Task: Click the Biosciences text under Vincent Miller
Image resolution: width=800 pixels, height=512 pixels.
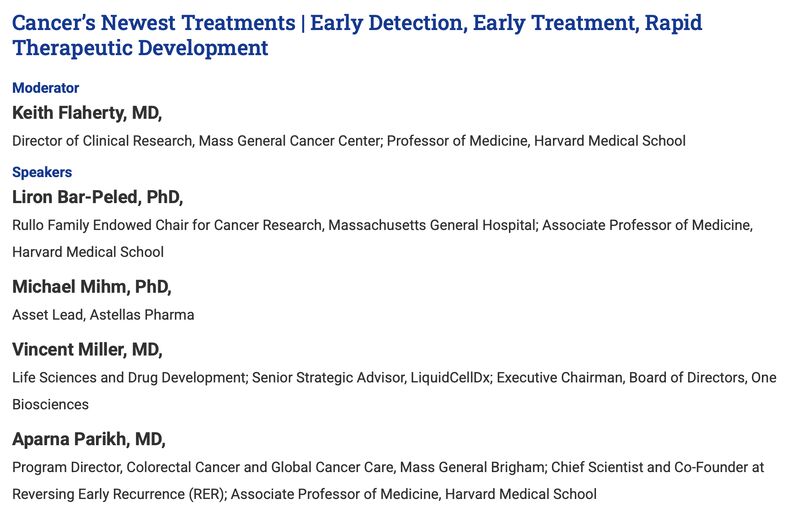Action: [x=51, y=404]
